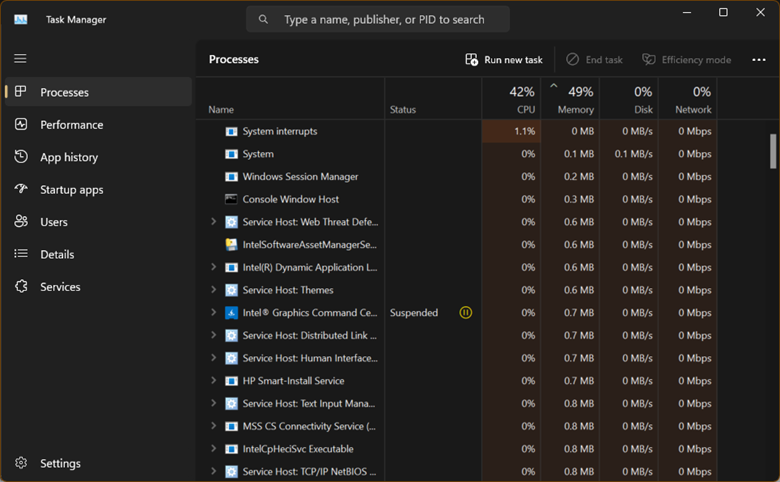This screenshot has width=780, height=482.
Task: Expand the HP Smart-Install Service row
Action: 213,380
